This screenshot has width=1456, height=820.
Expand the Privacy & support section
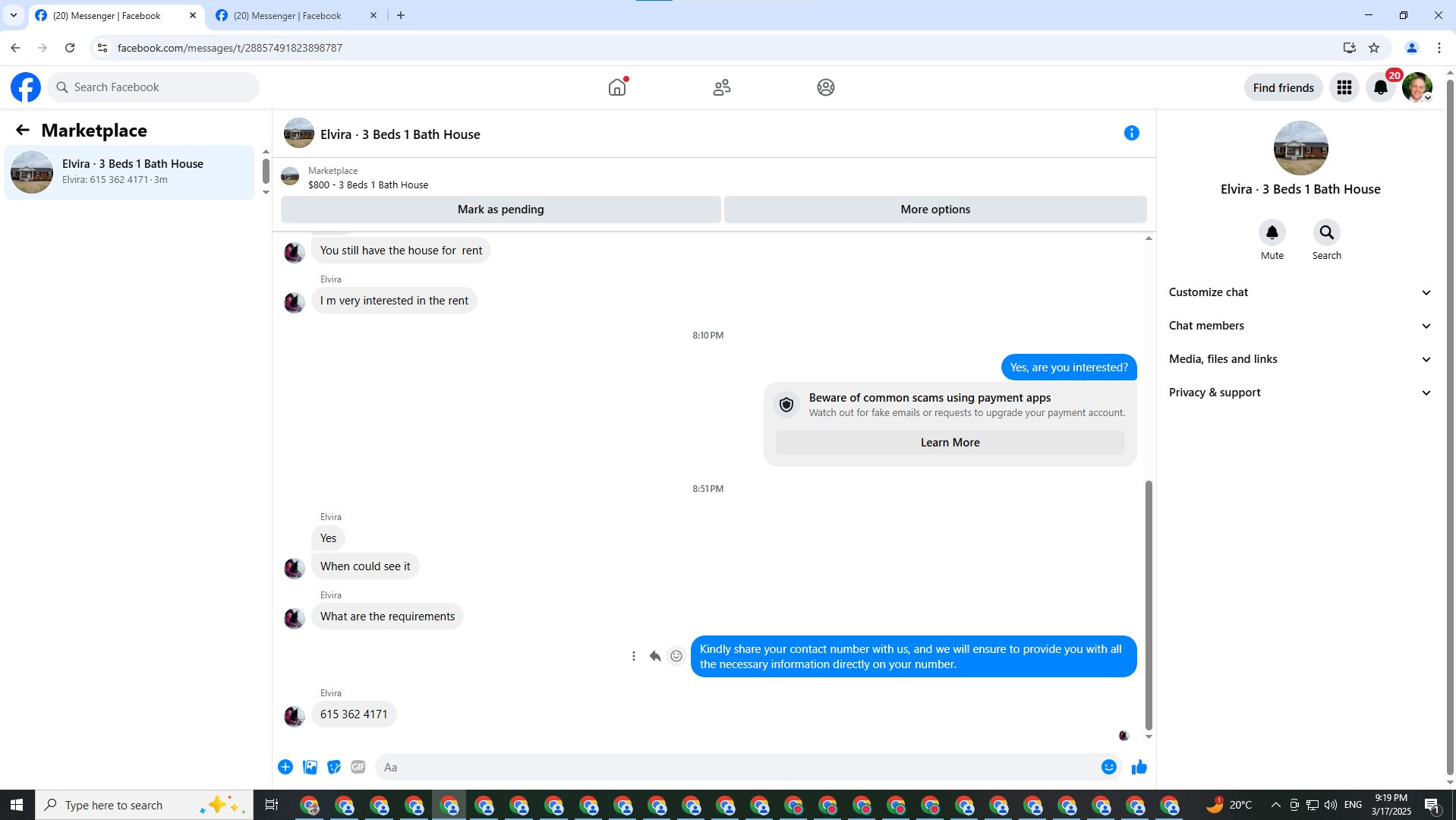pos(1300,393)
